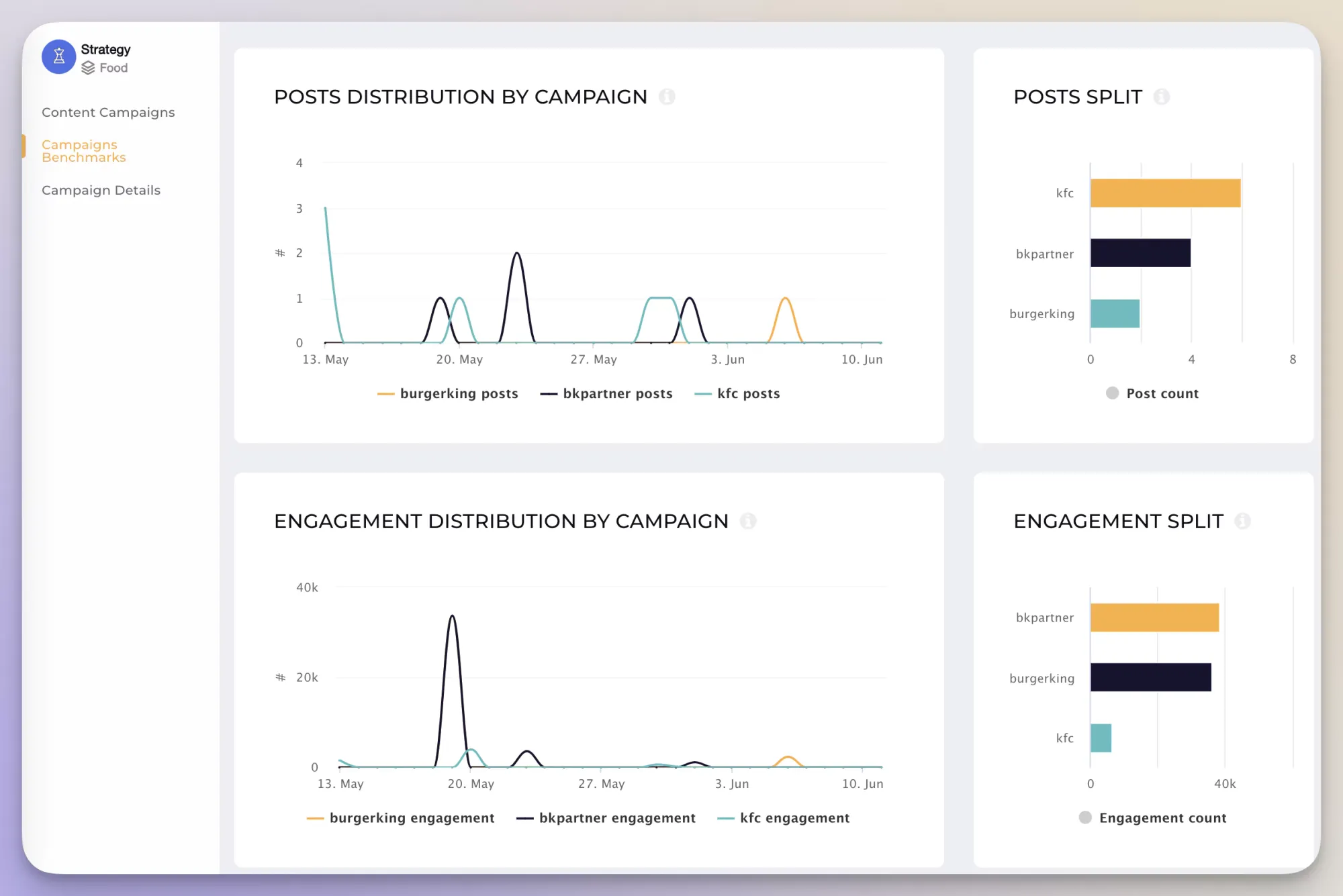
Task: Click the Engagement Distribution by Campaign title
Action: coord(501,521)
